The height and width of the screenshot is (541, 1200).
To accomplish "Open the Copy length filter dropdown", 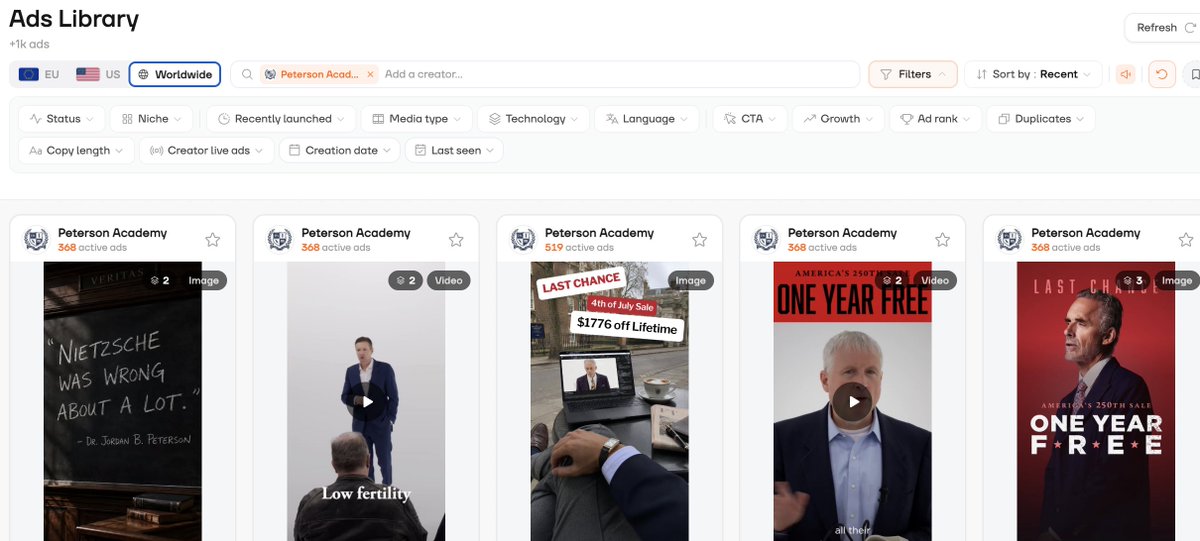I will tap(76, 150).
